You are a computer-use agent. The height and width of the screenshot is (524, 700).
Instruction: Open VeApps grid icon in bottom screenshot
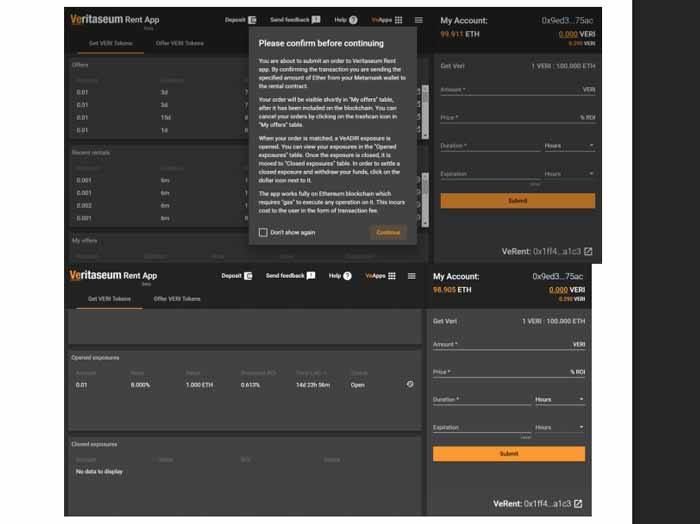coord(392,276)
